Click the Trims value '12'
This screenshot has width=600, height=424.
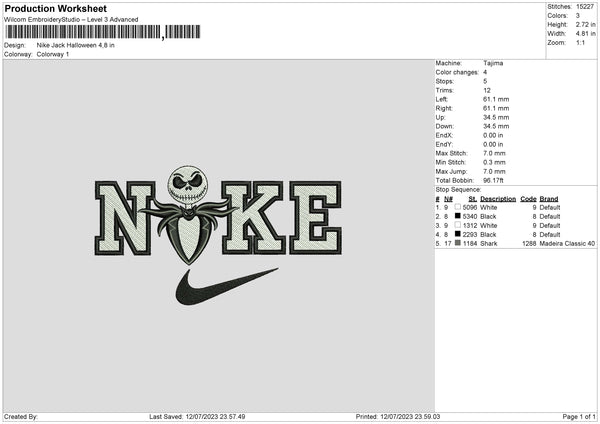pyautogui.click(x=487, y=90)
